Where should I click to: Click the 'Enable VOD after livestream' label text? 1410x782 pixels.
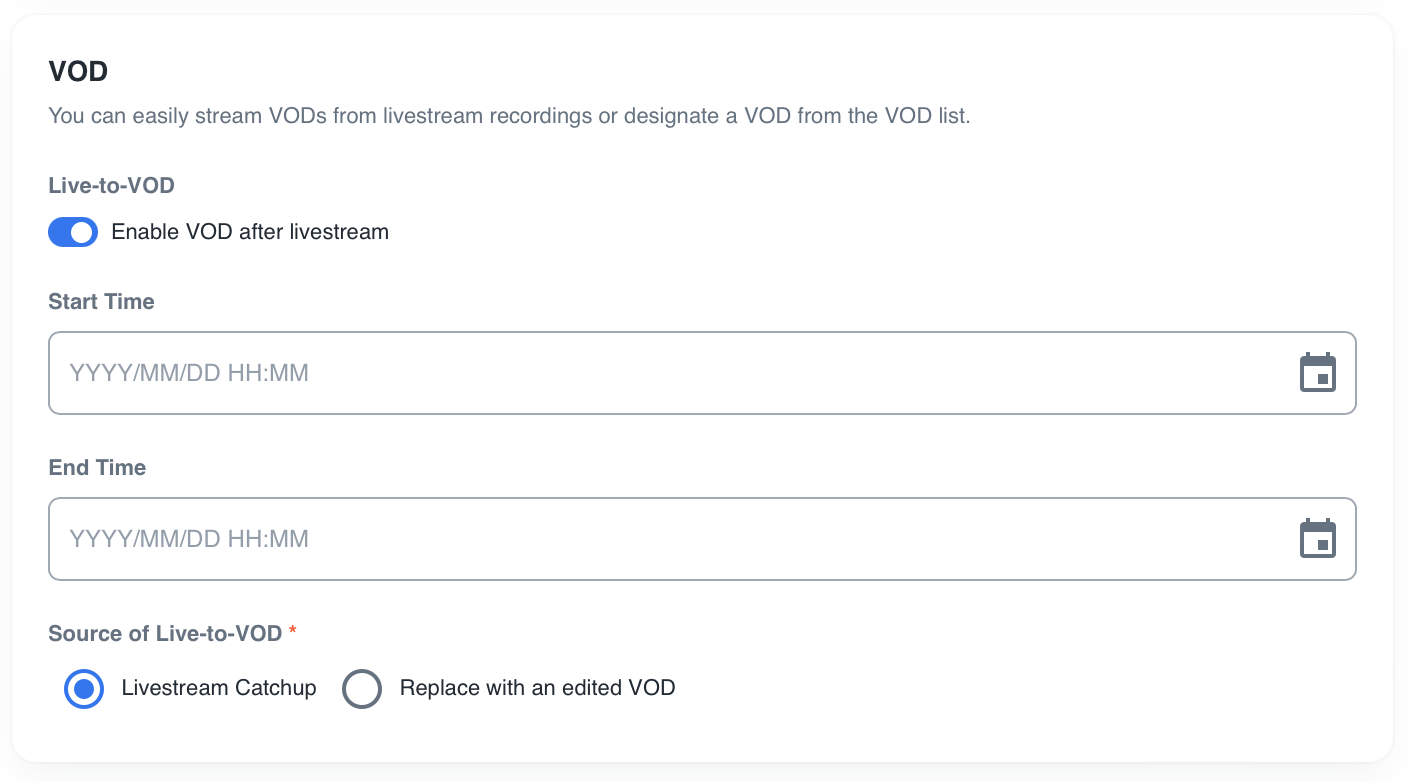point(250,232)
